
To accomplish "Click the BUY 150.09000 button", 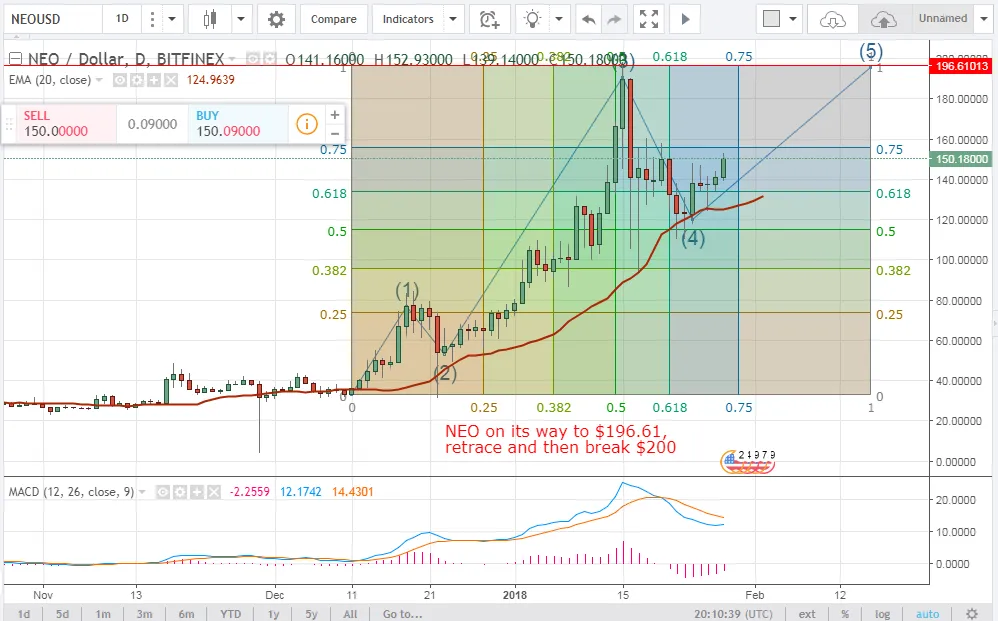I will [238, 123].
